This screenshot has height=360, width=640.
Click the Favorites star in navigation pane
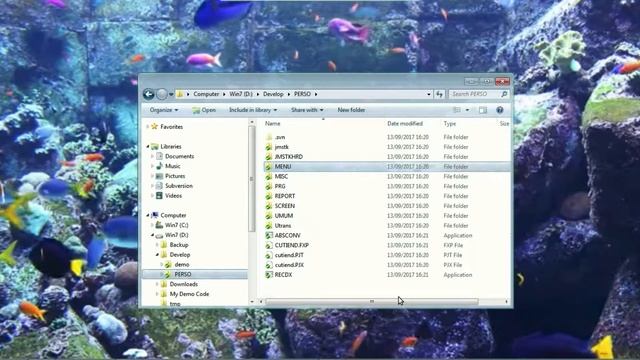(154, 127)
